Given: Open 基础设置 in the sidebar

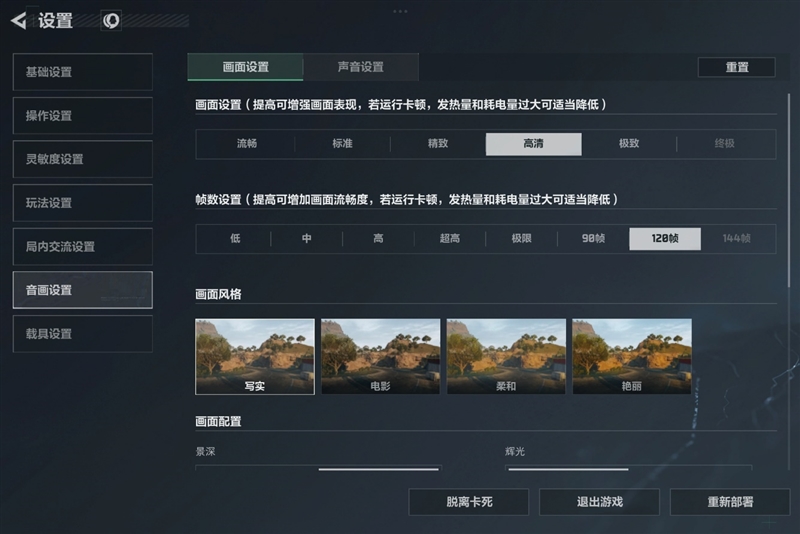Looking at the screenshot, I should pos(83,72).
